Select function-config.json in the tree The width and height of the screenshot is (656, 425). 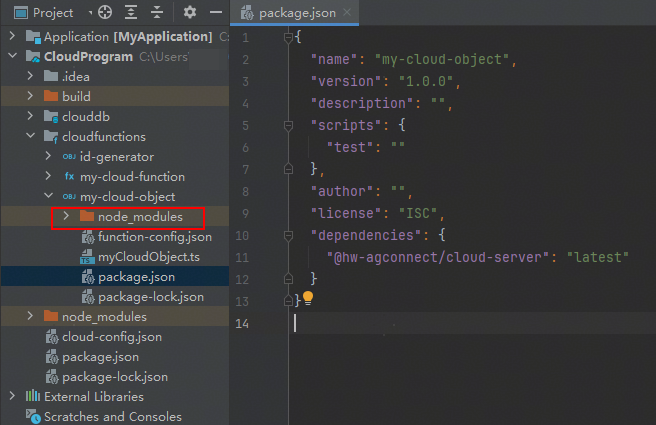click(154, 237)
